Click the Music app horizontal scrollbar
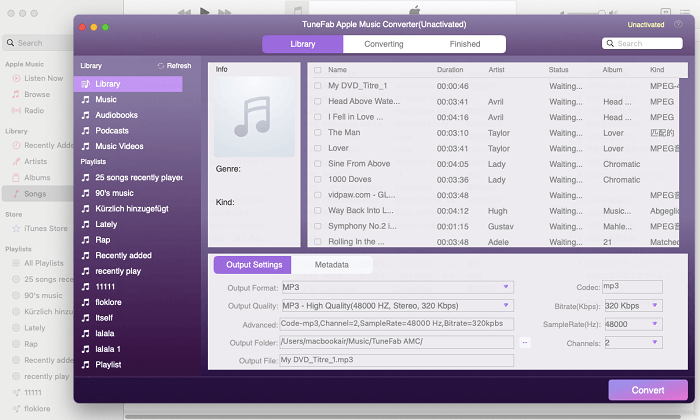The image size is (700, 420). tap(403, 417)
